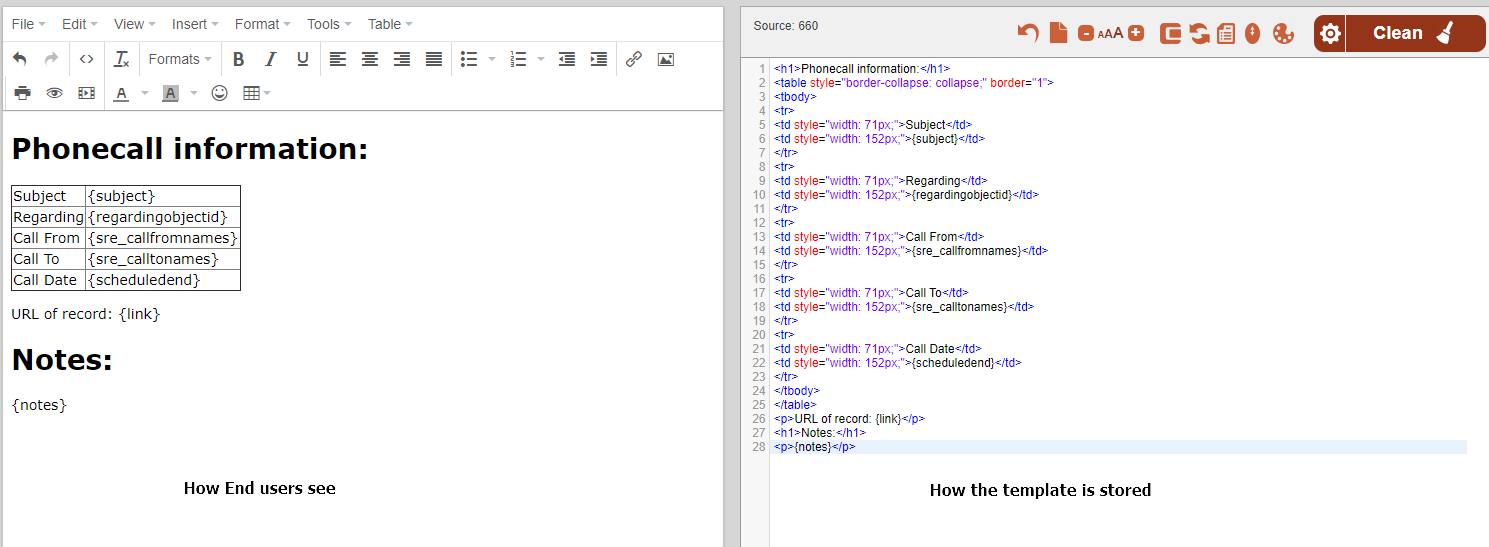Screen dimensions: 1489x547
Task: Align text left
Action: [x=338, y=59]
